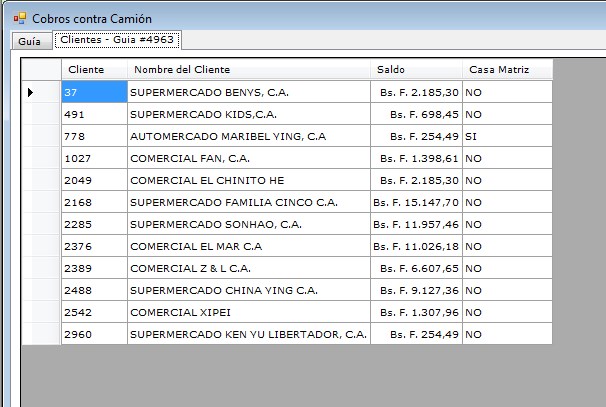The height and width of the screenshot is (407, 606).
Task: Select client number cell 37
Action: coord(94,92)
